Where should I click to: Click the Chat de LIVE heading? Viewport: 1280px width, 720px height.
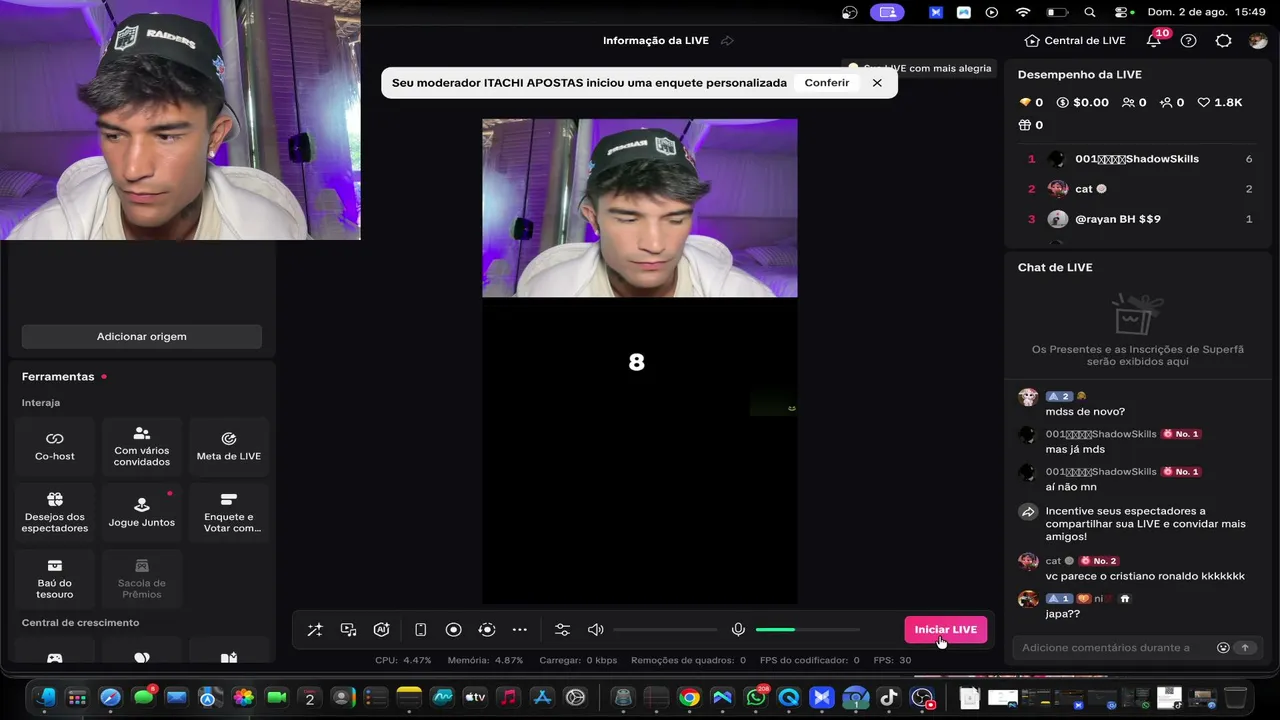point(1055,267)
